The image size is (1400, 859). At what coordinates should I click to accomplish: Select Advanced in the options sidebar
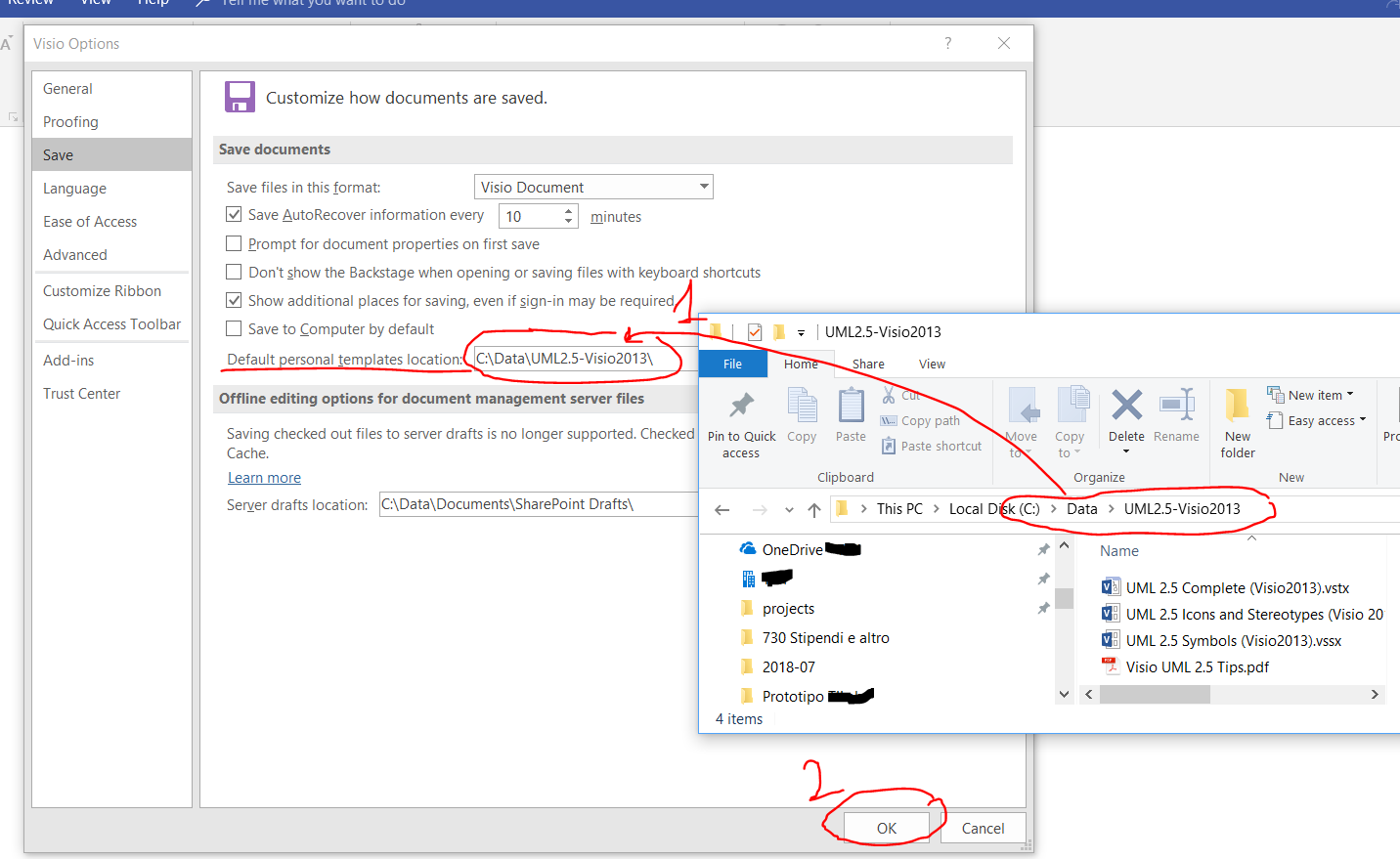[x=75, y=255]
